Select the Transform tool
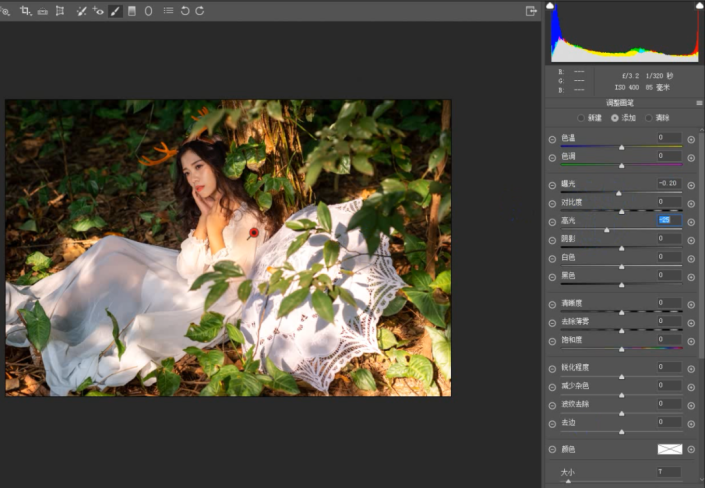705x488 pixels. (60, 10)
